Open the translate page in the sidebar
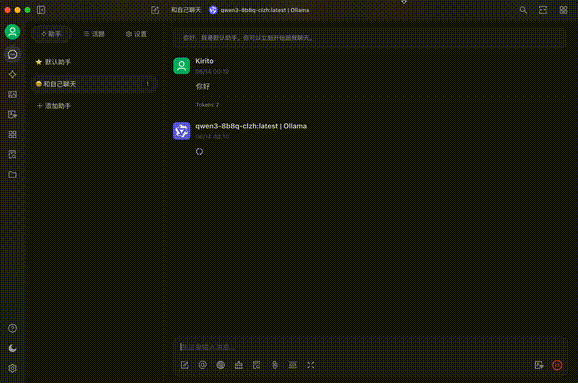Image resolution: width=578 pixels, height=383 pixels. click(12, 114)
